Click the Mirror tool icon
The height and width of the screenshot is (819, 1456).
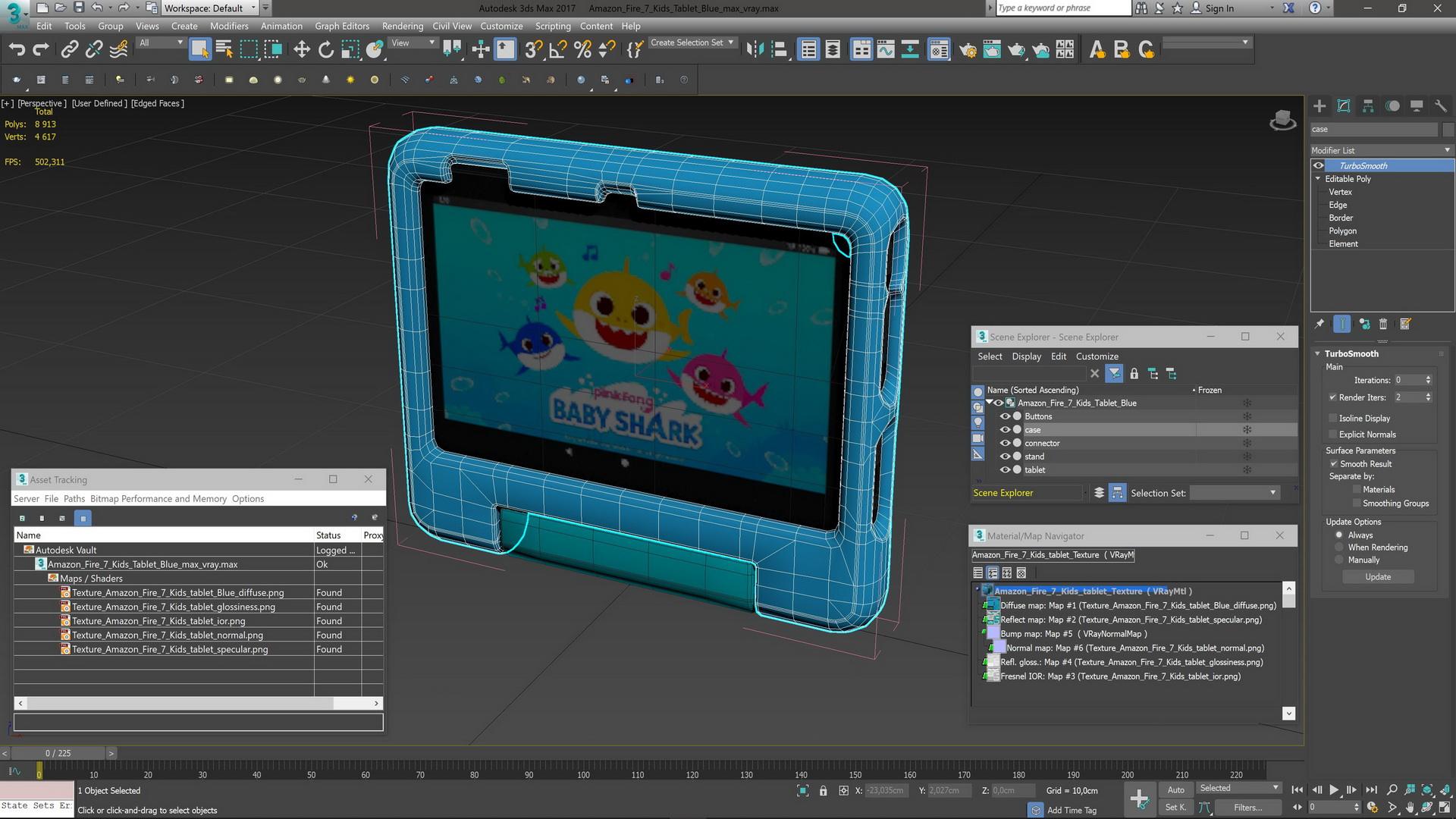click(755, 50)
